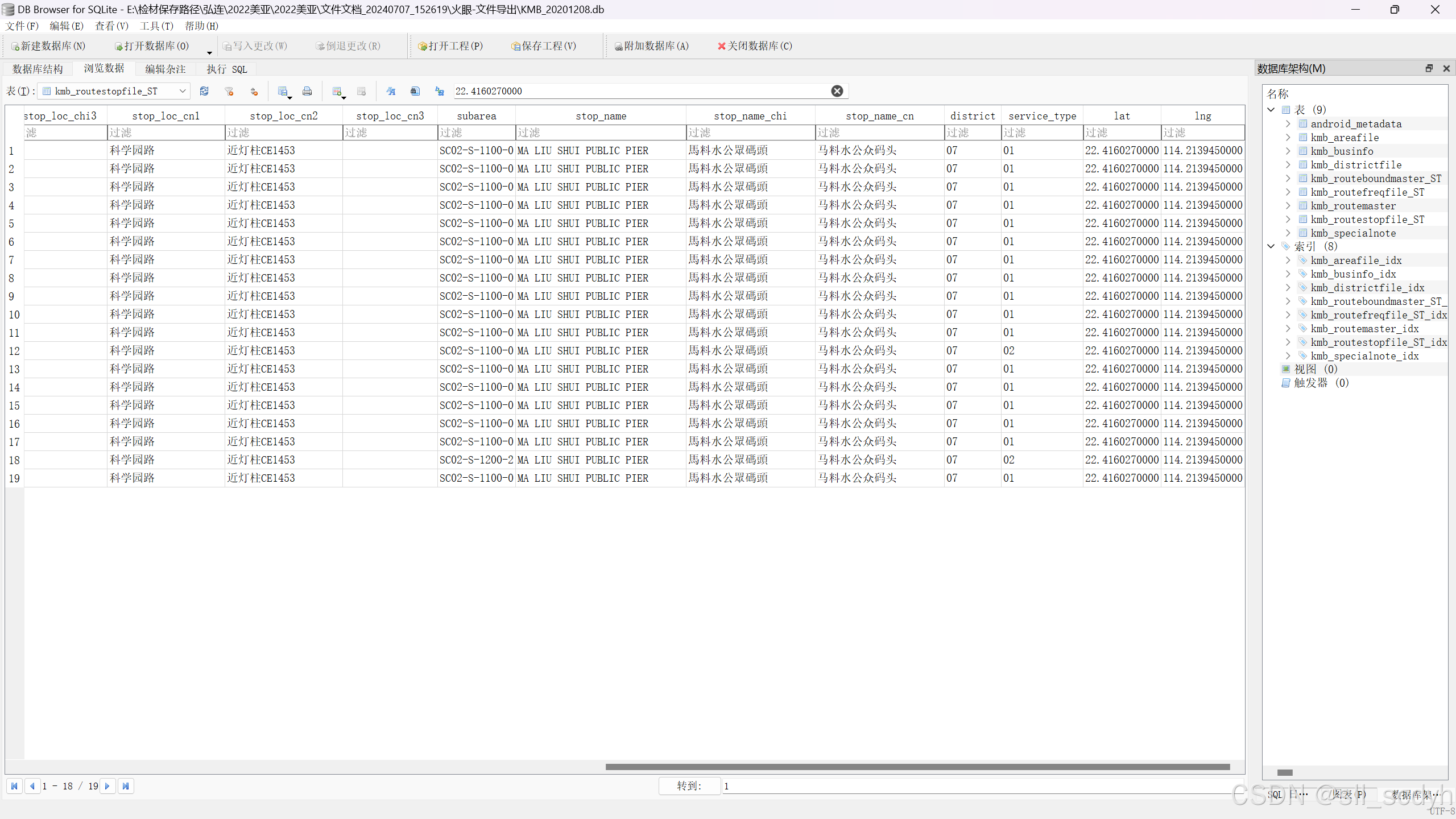Screen dimensions: 1456x819
Task: Expand the kmb_routemaster_idx index node
Action: click(x=1288, y=329)
